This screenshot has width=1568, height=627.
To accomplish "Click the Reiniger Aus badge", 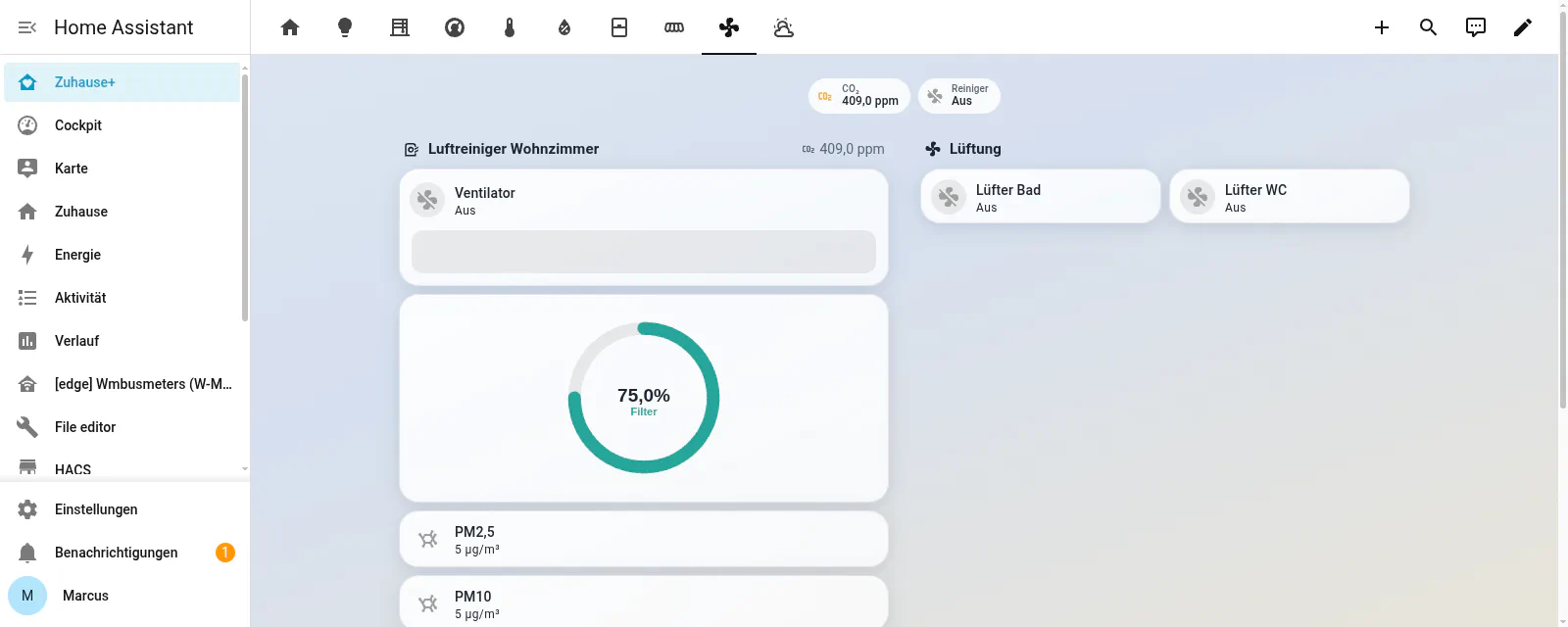I will point(959,96).
